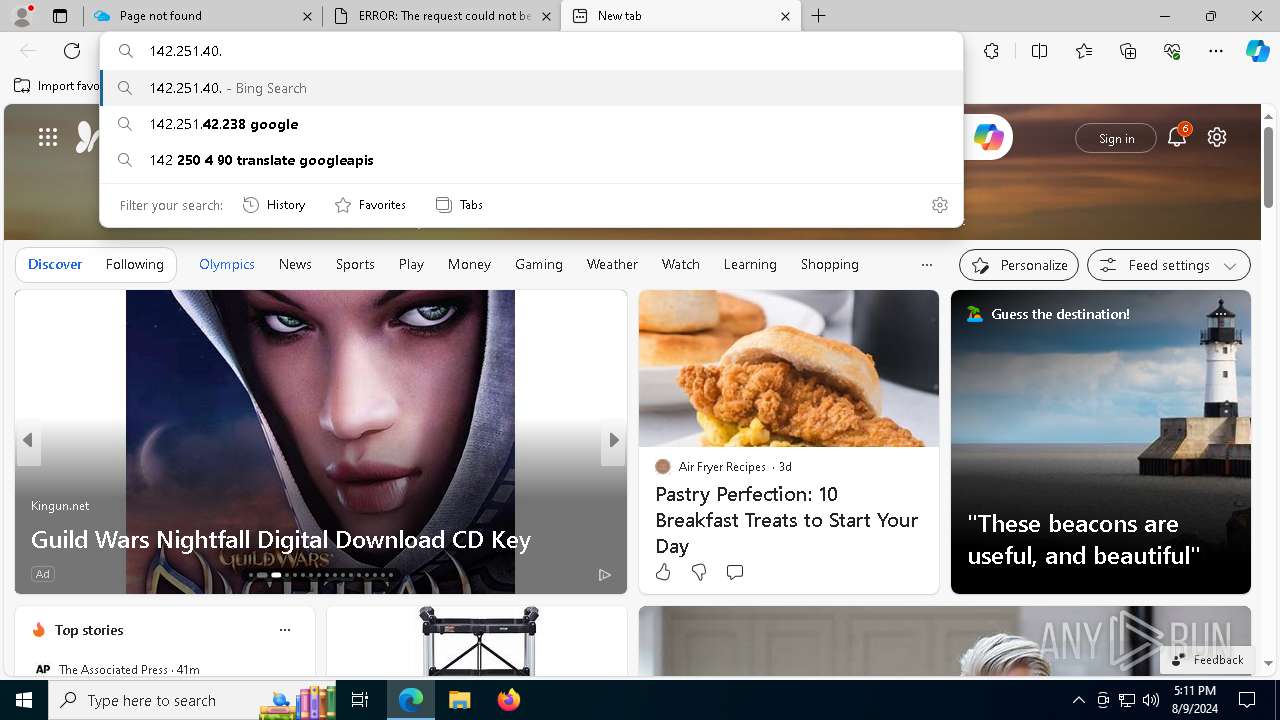Viewport: 1280px width, 720px height.
Task: Filter search by History
Action: pyautogui.click(x=275, y=204)
